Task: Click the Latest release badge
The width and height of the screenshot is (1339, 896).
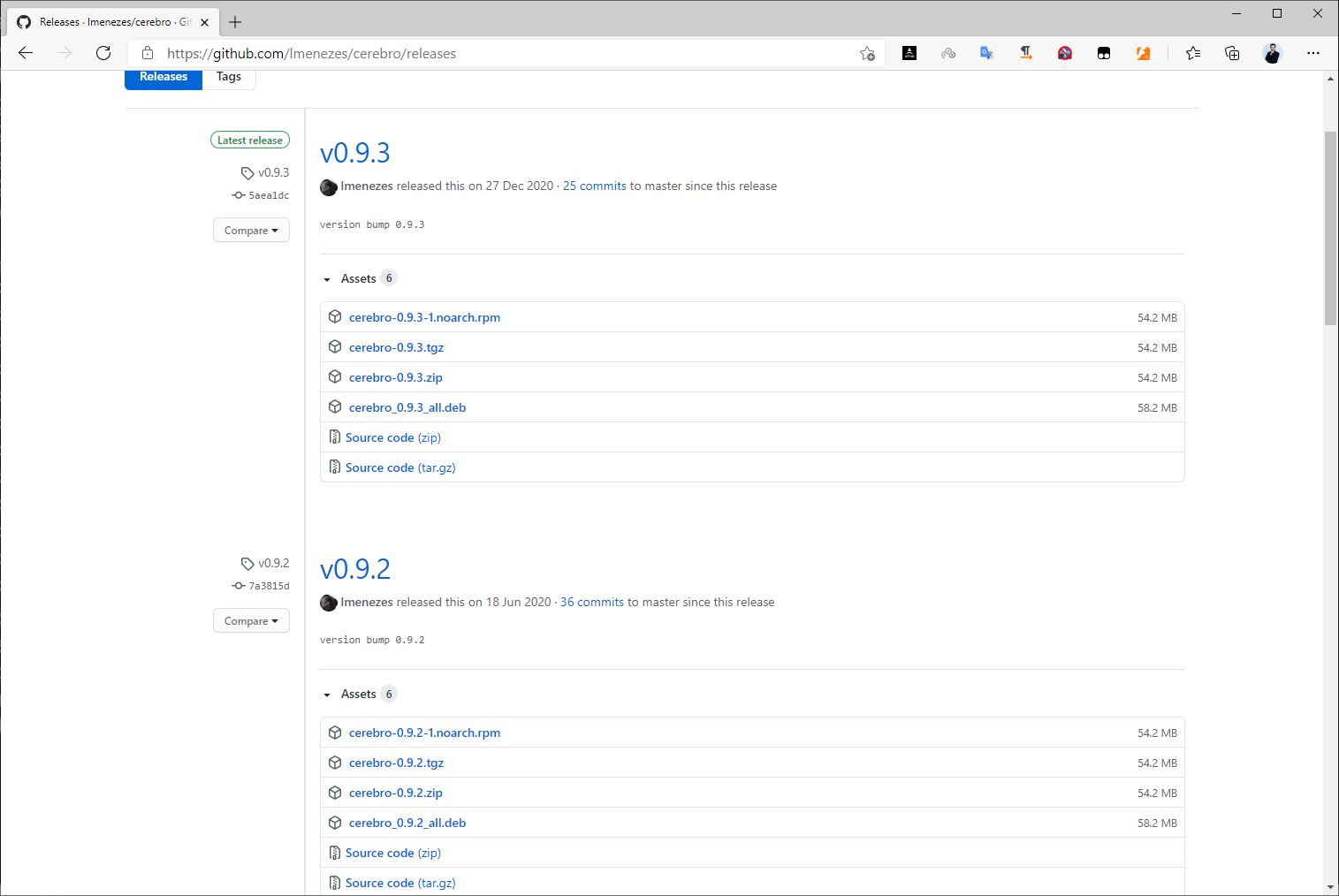Action: [x=250, y=140]
